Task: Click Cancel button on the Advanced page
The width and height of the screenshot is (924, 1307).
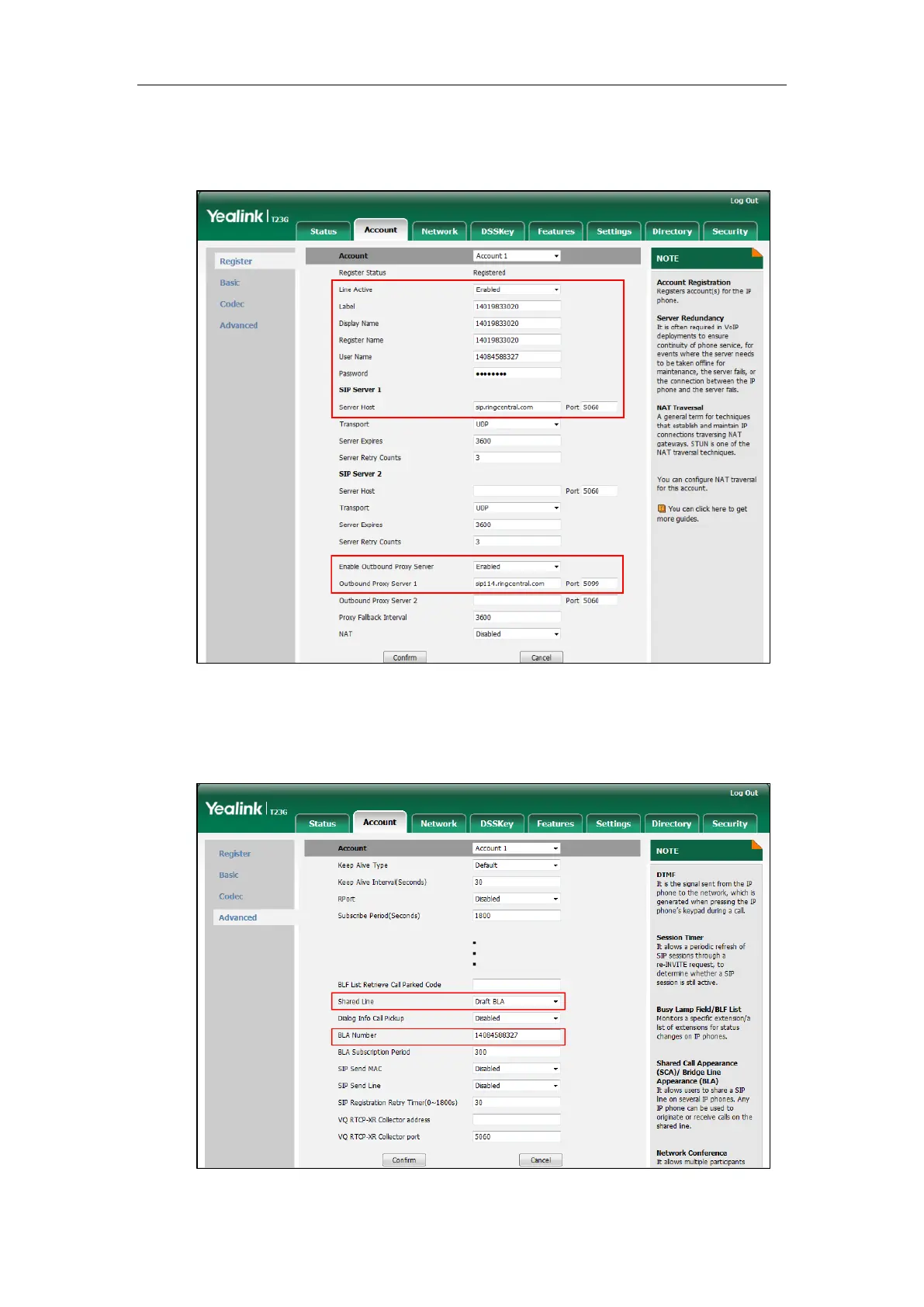Action: pyautogui.click(x=541, y=1160)
